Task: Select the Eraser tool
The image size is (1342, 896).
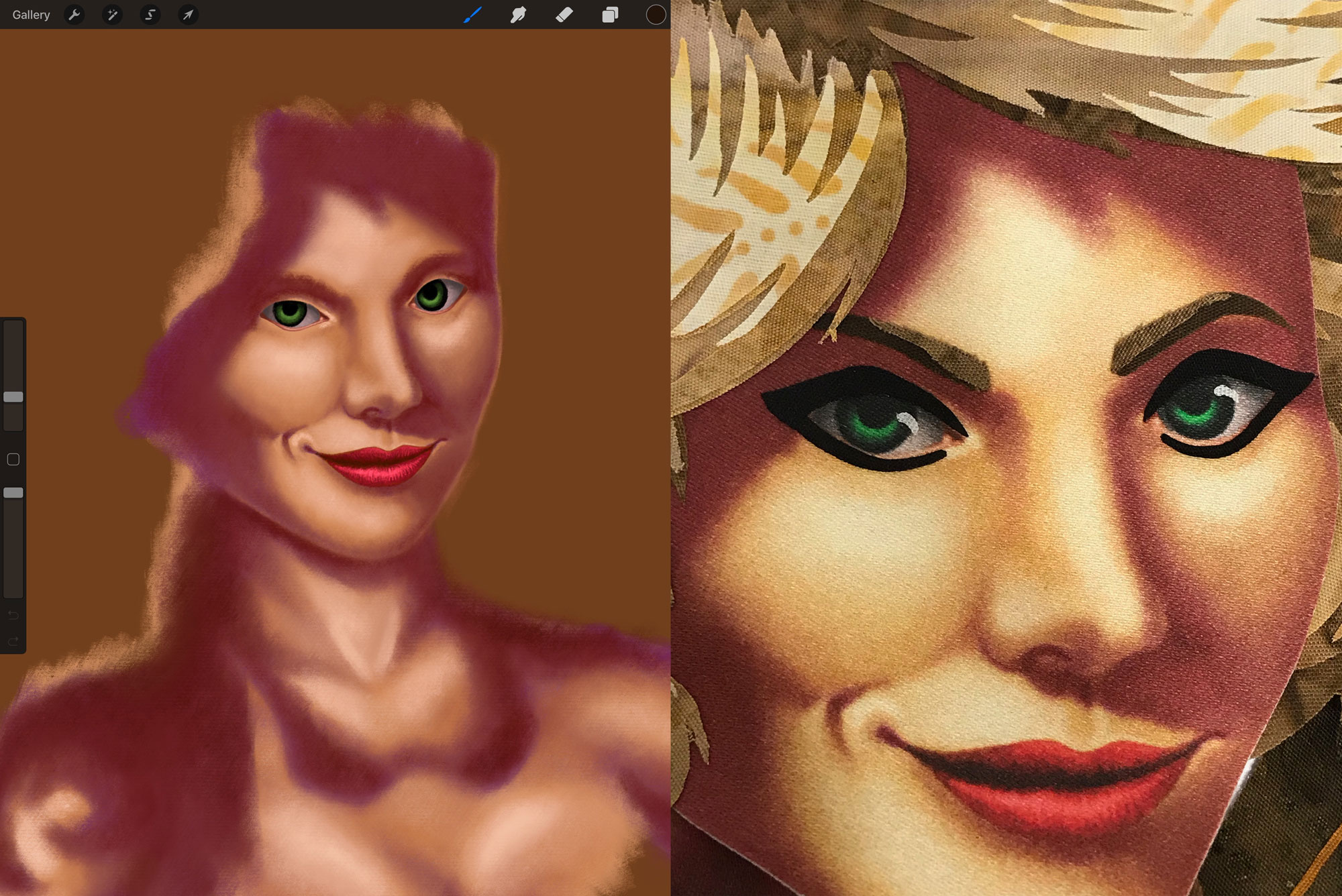Action: pos(564,15)
